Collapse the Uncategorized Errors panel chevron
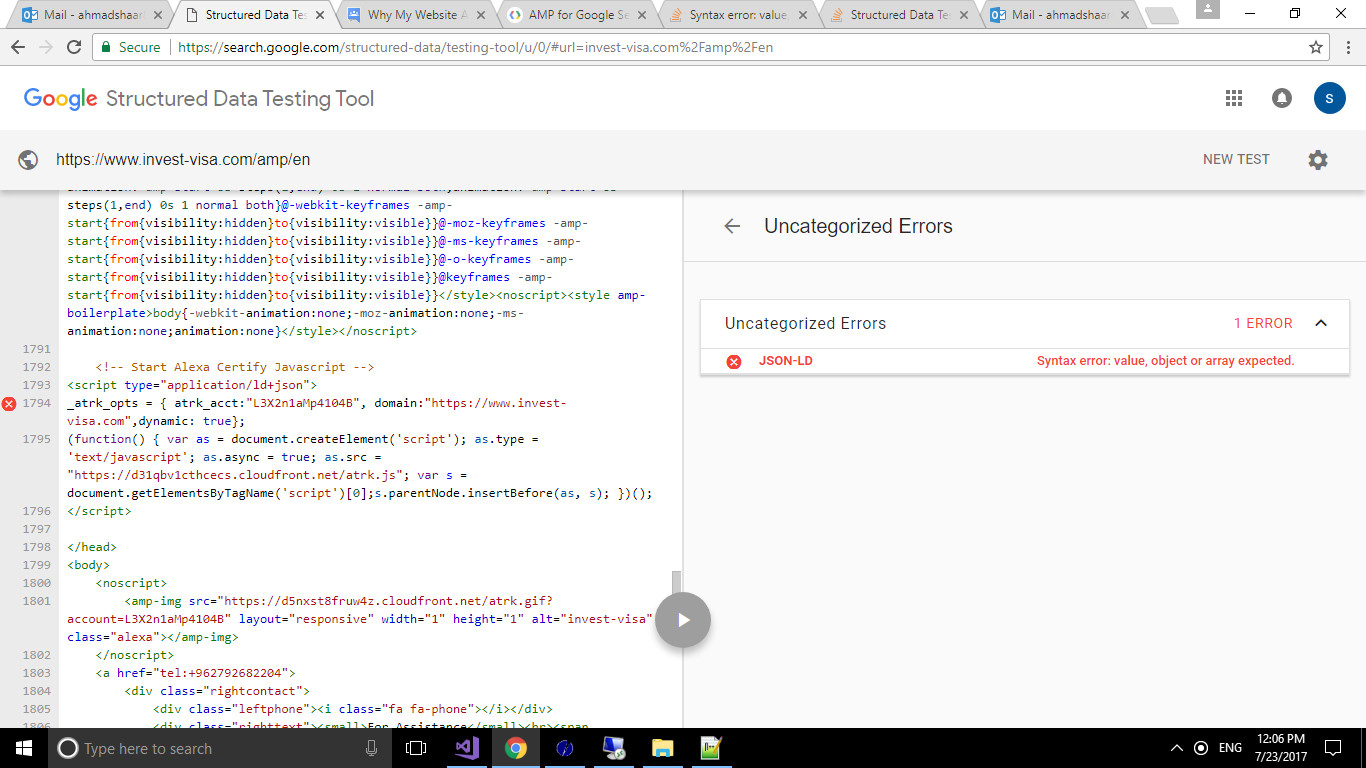Screen dimensions: 1366x768 (1321, 323)
